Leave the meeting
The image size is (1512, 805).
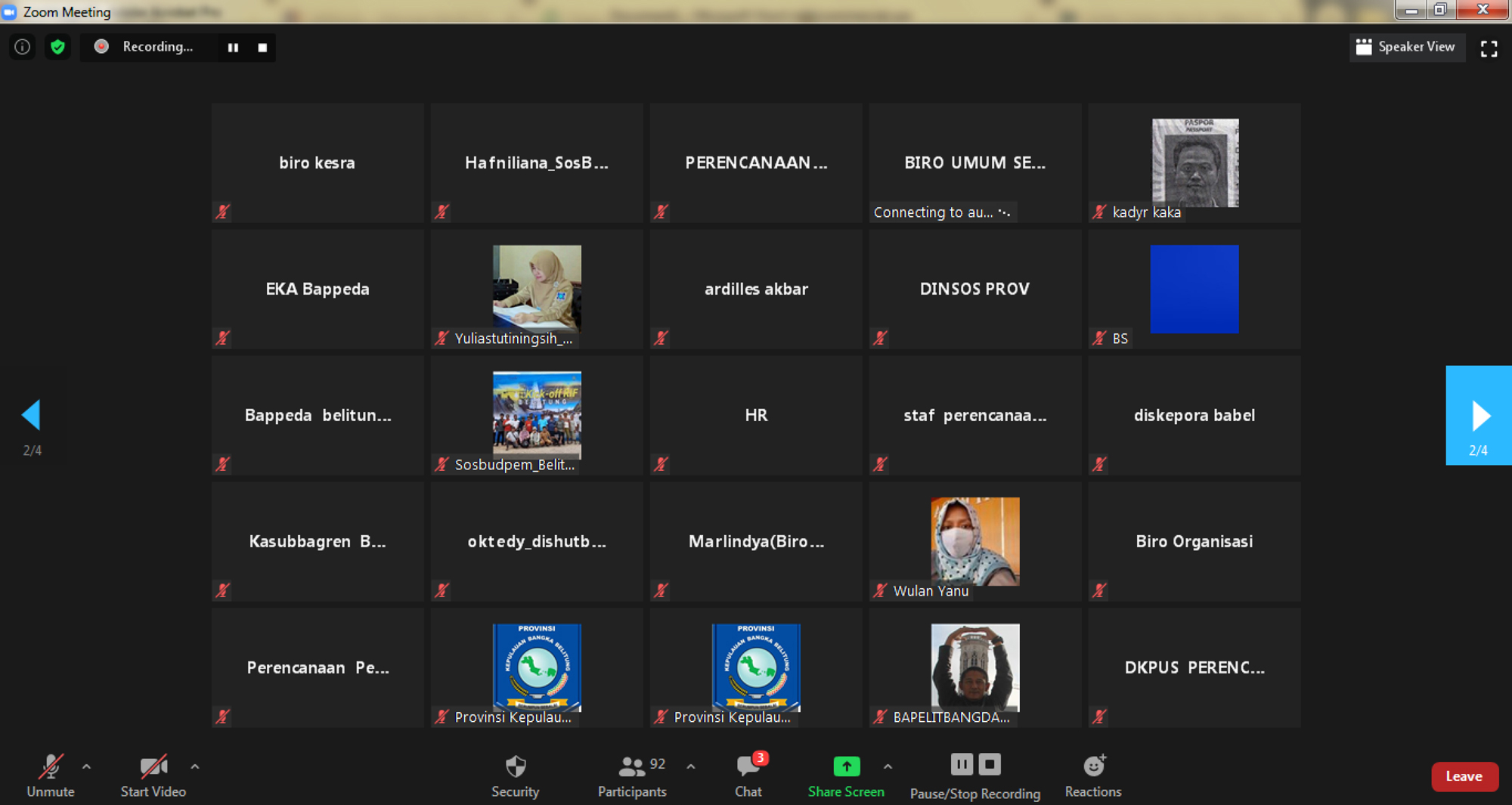pyautogui.click(x=1464, y=776)
